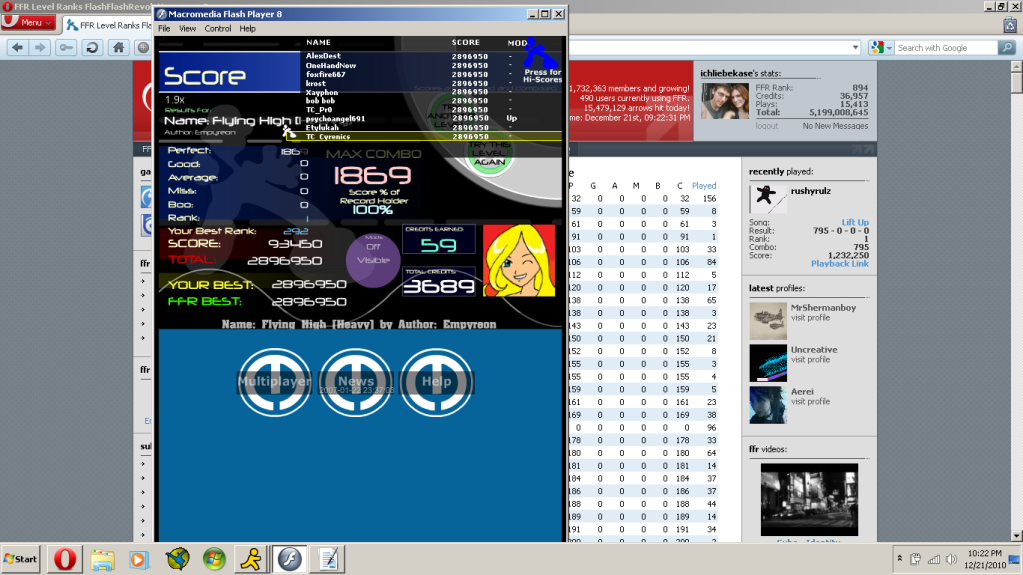Open the red Opera Menu dropdown
The height and width of the screenshot is (575, 1023).
[x=28, y=23]
